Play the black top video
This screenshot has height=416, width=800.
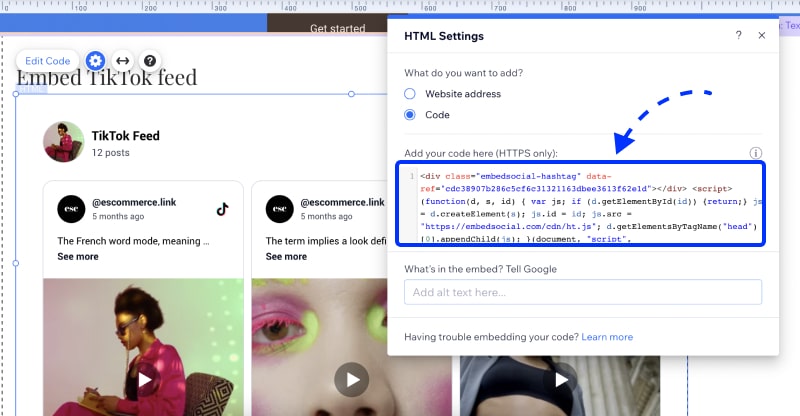[560, 379]
